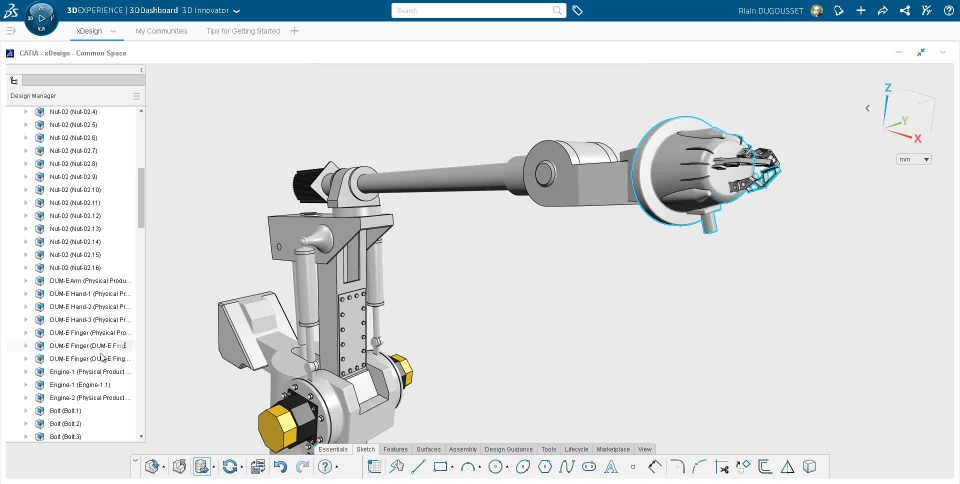Image resolution: width=960 pixels, height=484 pixels.
Task: Click the 3D cube icon at toolbar end
Action: (x=809, y=467)
